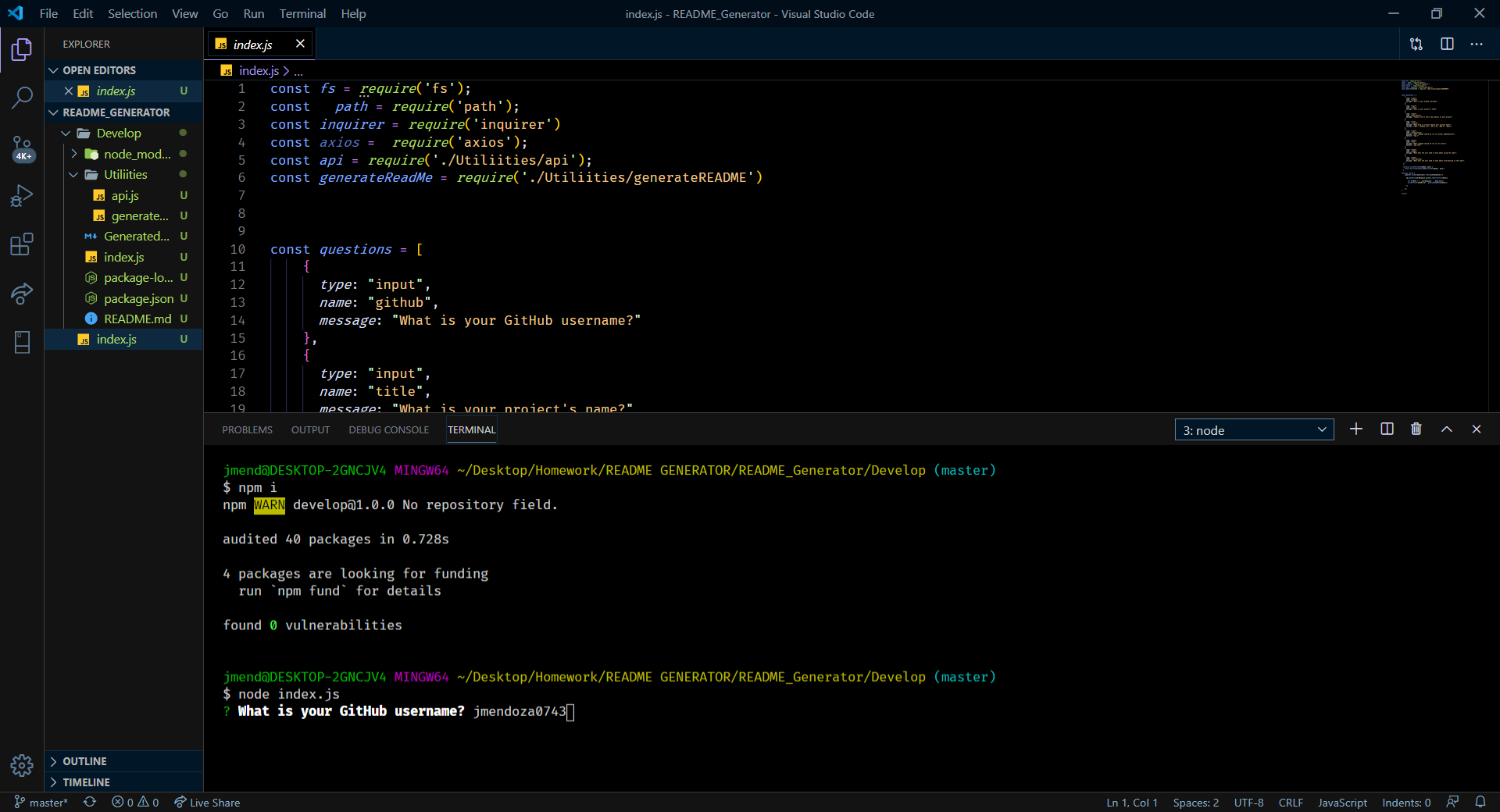Click the feedback icon in status bar
Viewport: 1500px width, 812px height.
click(1452, 802)
